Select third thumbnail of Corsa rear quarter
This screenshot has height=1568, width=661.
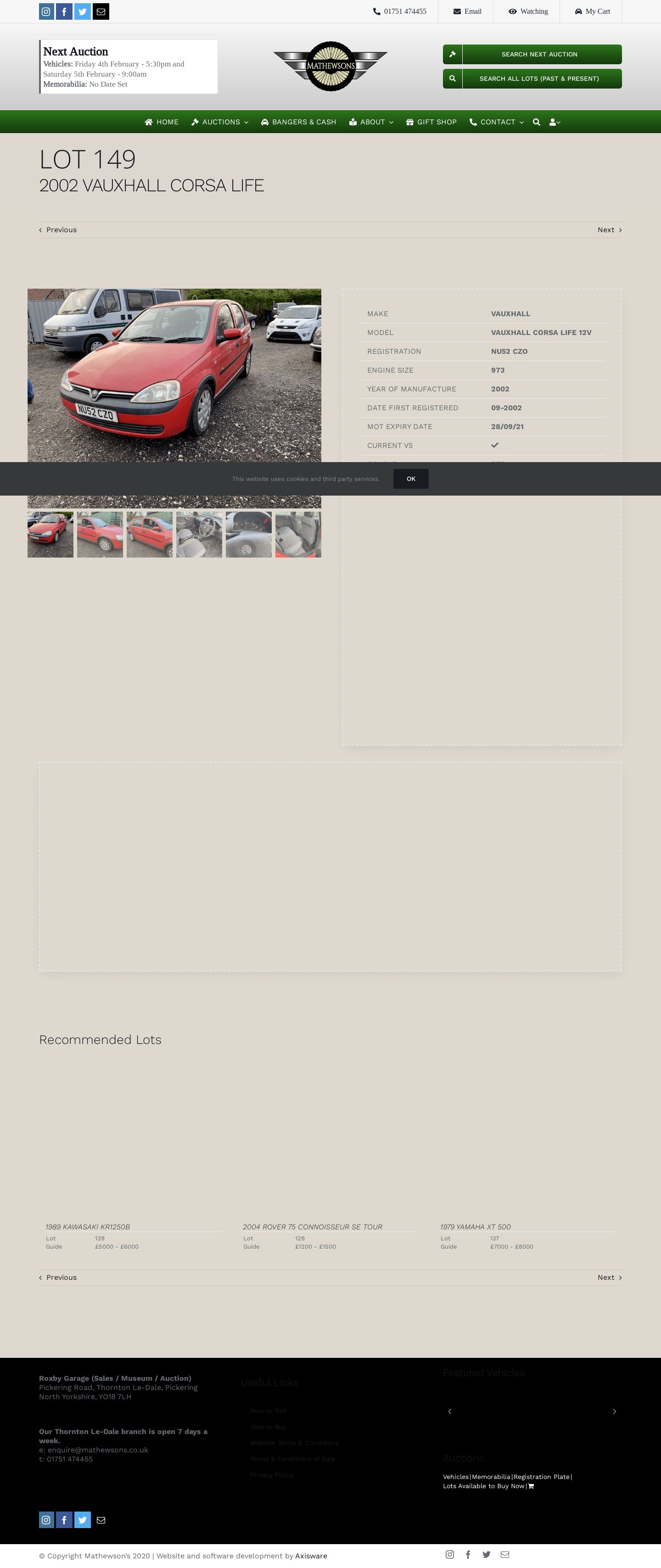(150, 535)
